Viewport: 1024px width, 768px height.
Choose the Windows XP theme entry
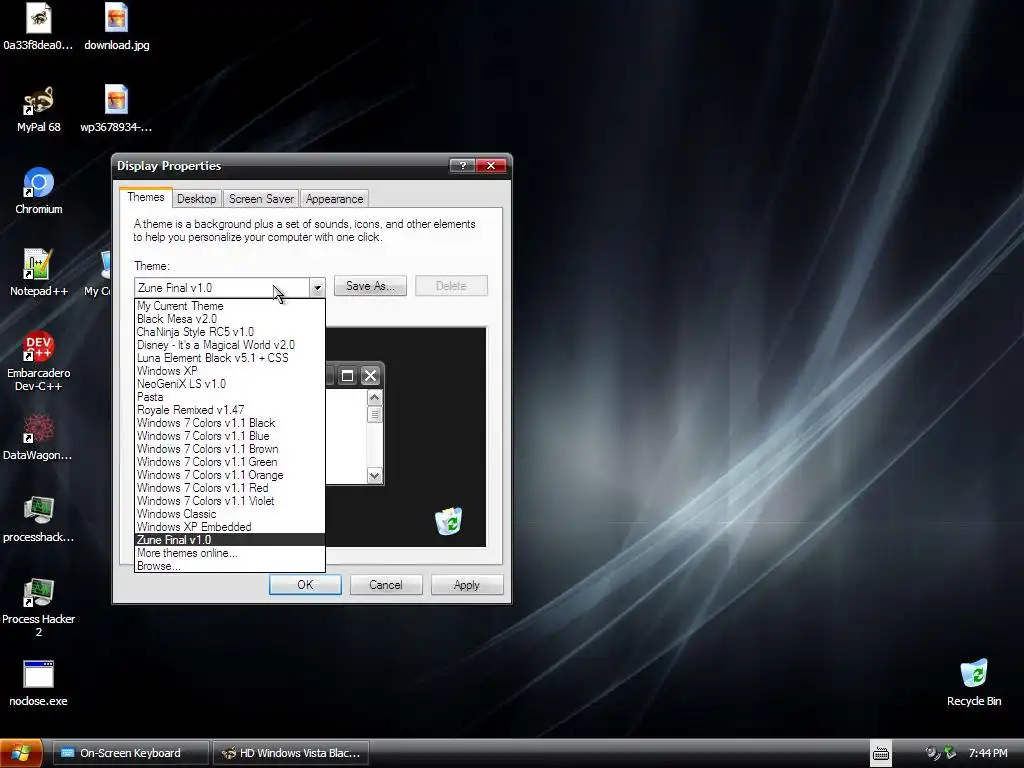[229, 371]
